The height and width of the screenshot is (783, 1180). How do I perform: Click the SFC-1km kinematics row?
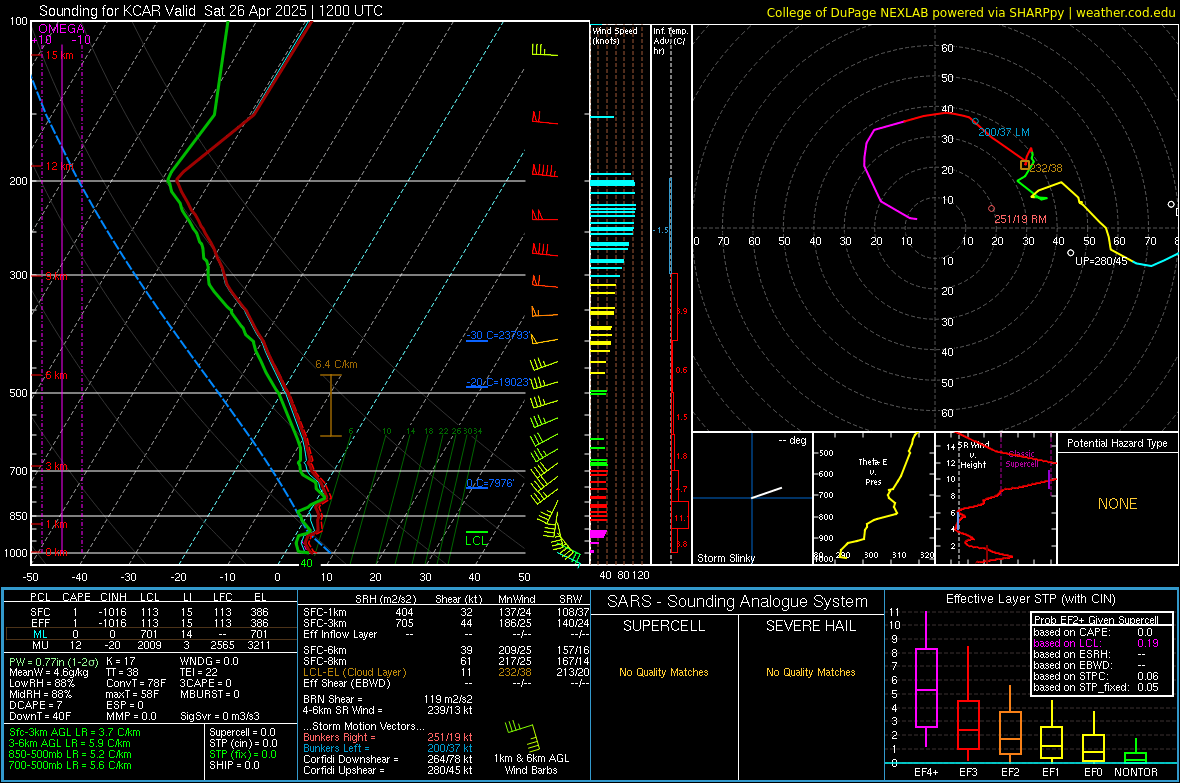point(446,612)
